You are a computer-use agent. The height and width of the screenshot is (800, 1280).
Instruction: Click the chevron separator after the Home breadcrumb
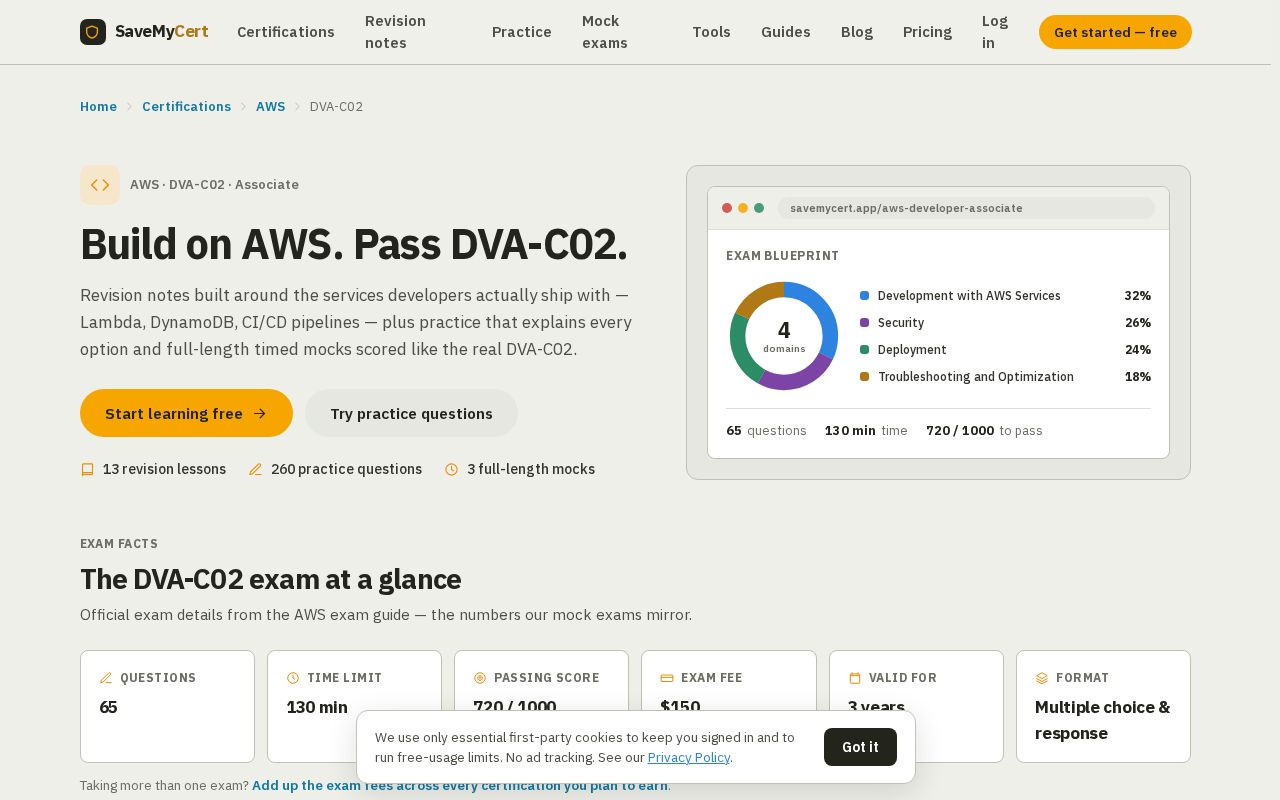click(129, 107)
